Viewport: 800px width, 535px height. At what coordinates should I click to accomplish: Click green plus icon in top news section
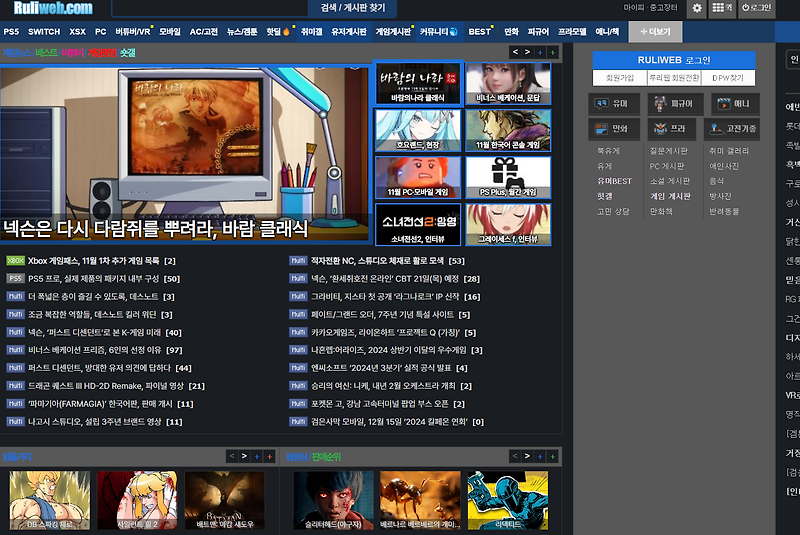point(553,52)
